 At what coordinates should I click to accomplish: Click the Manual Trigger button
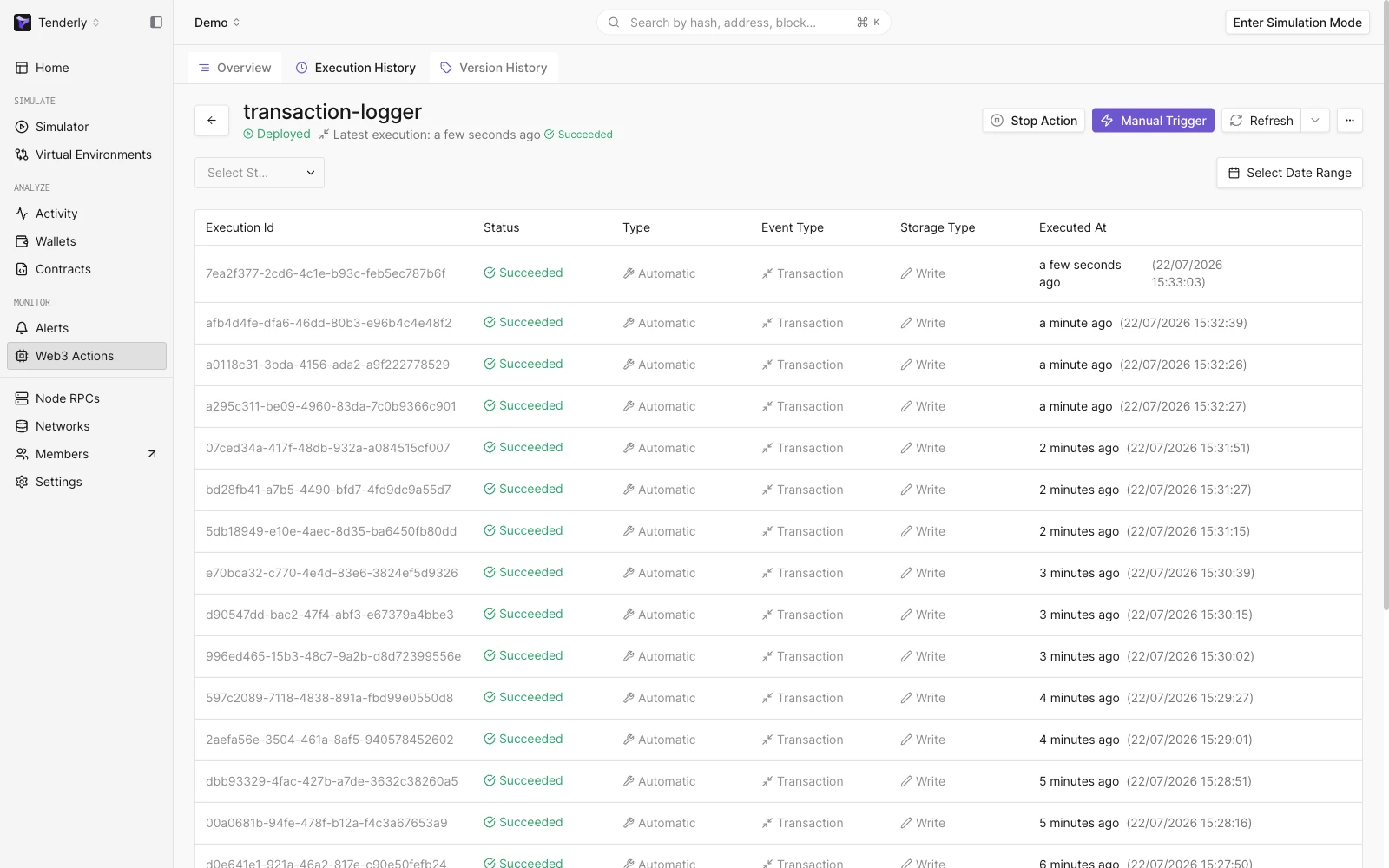[1153, 121]
